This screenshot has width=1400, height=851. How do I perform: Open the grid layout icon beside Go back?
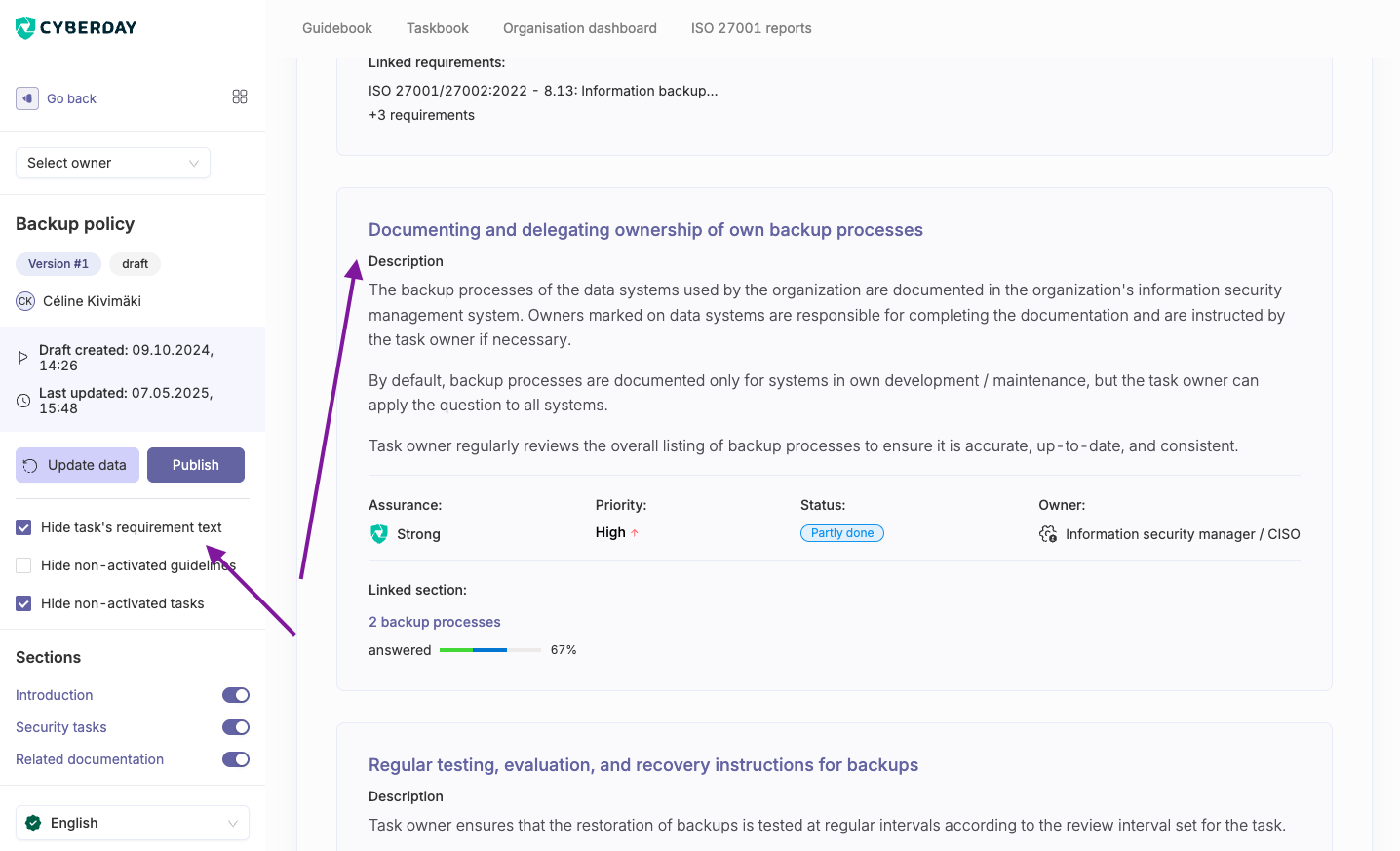[240, 97]
